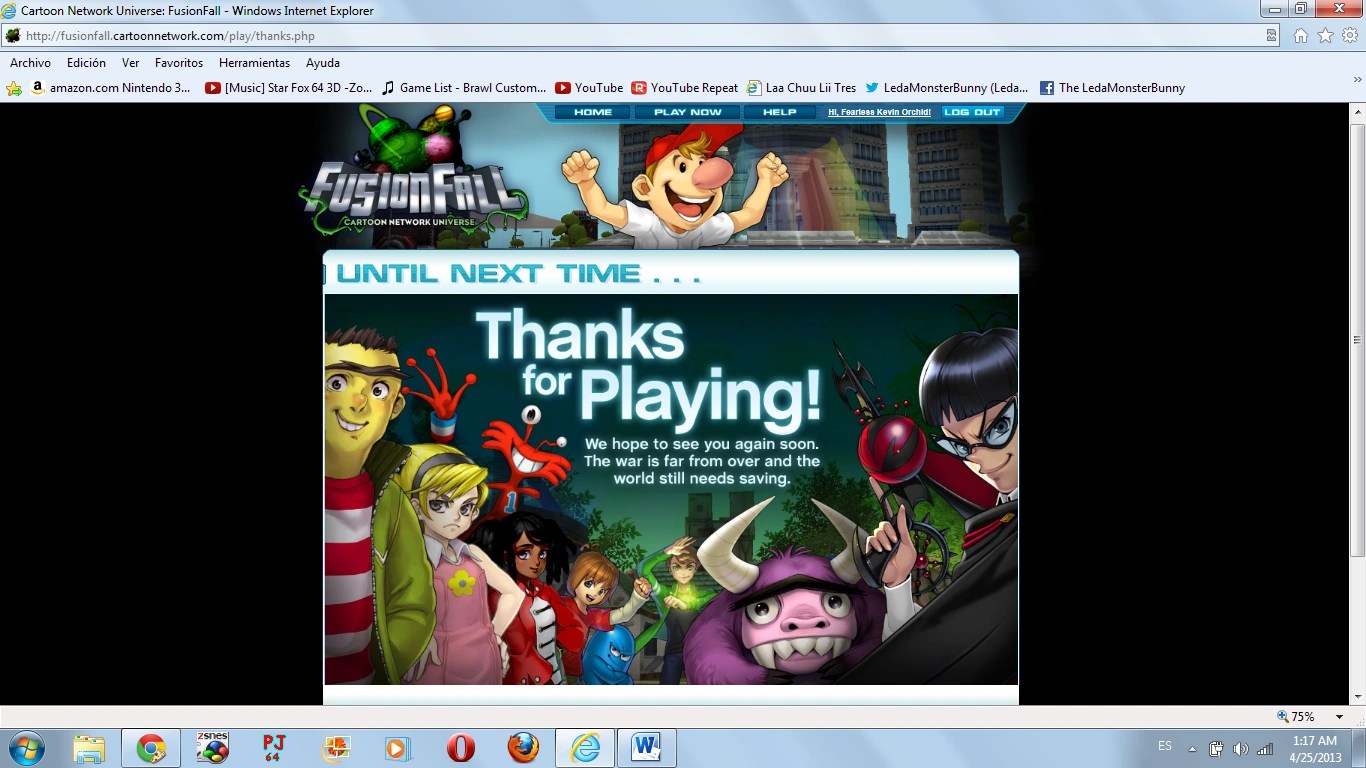Go to HOME on the FusionFall site
The width and height of the screenshot is (1366, 768).
593,112
